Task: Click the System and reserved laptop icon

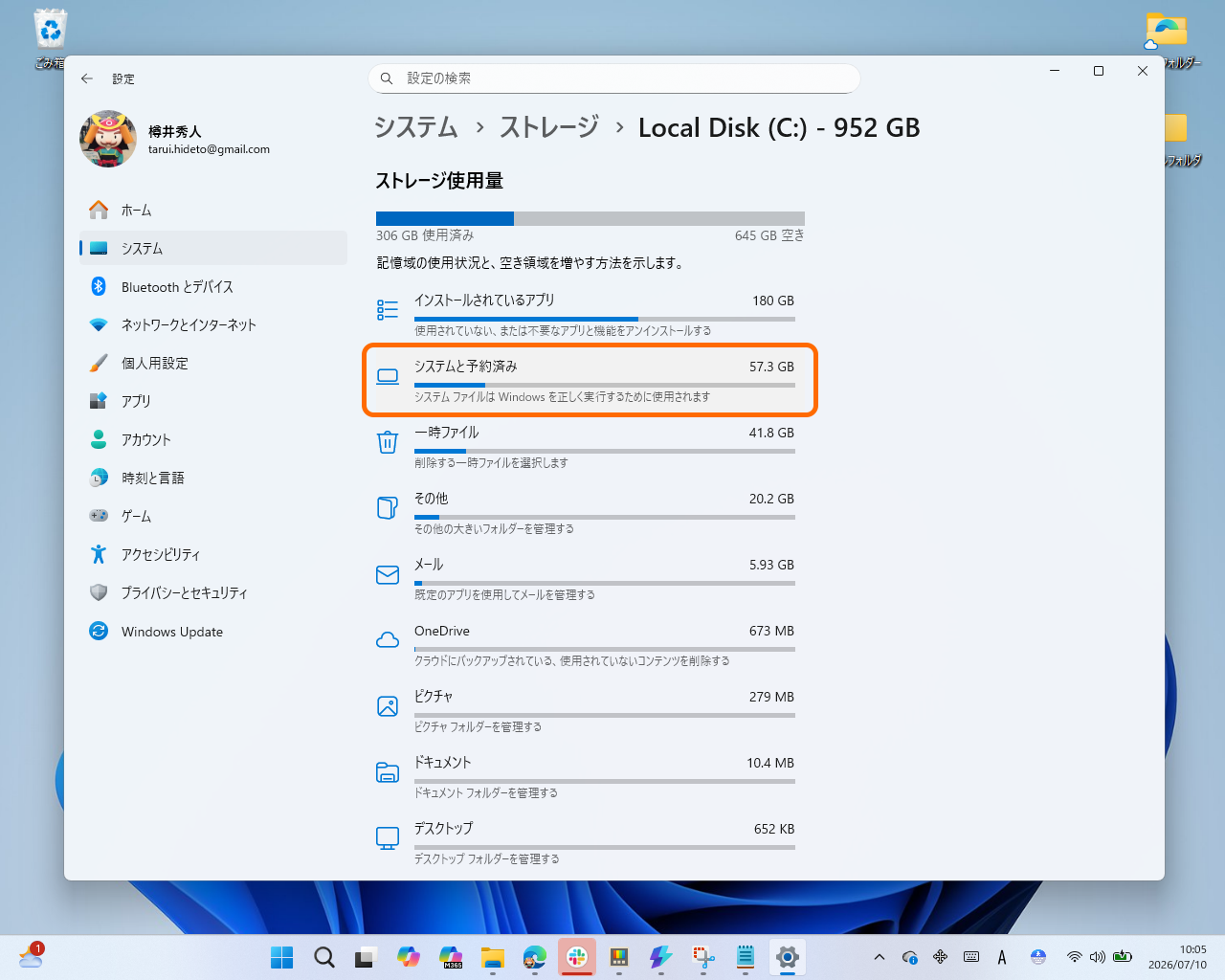Action: click(x=388, y=376)
